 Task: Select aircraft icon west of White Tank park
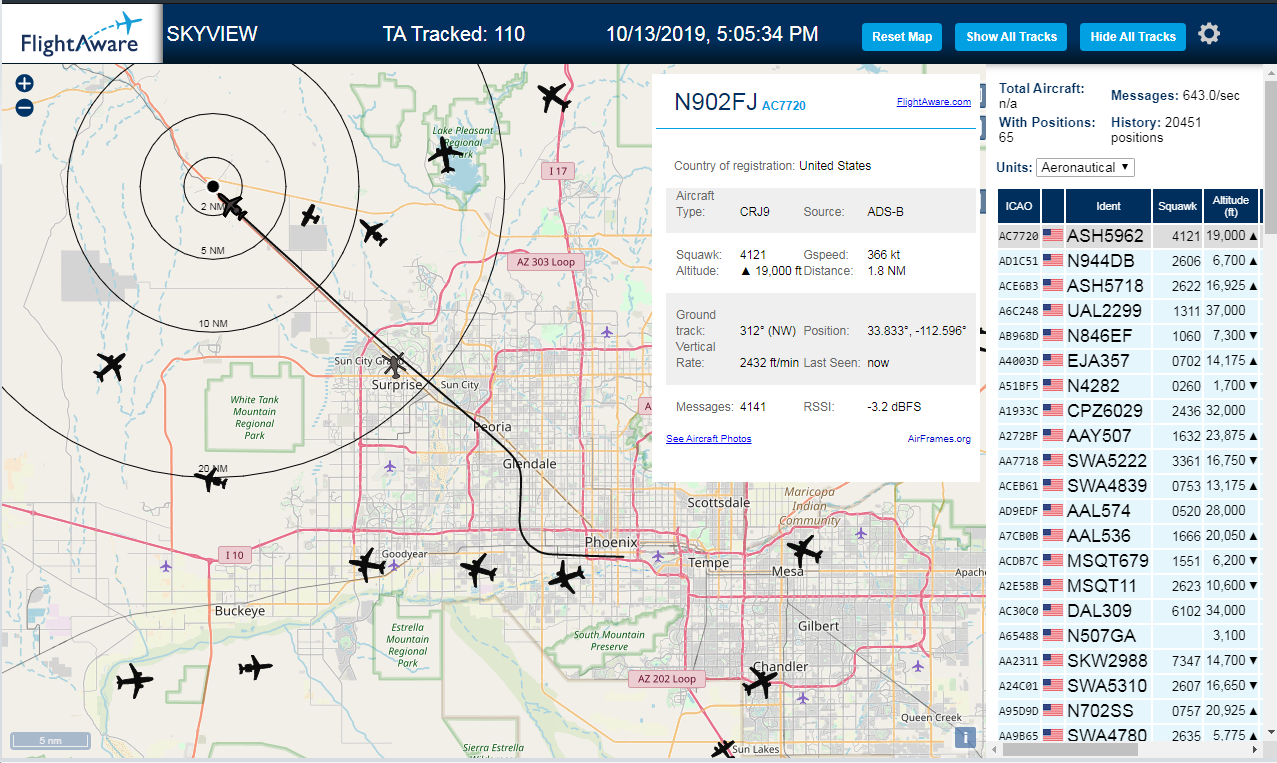(x=110, y=366)
